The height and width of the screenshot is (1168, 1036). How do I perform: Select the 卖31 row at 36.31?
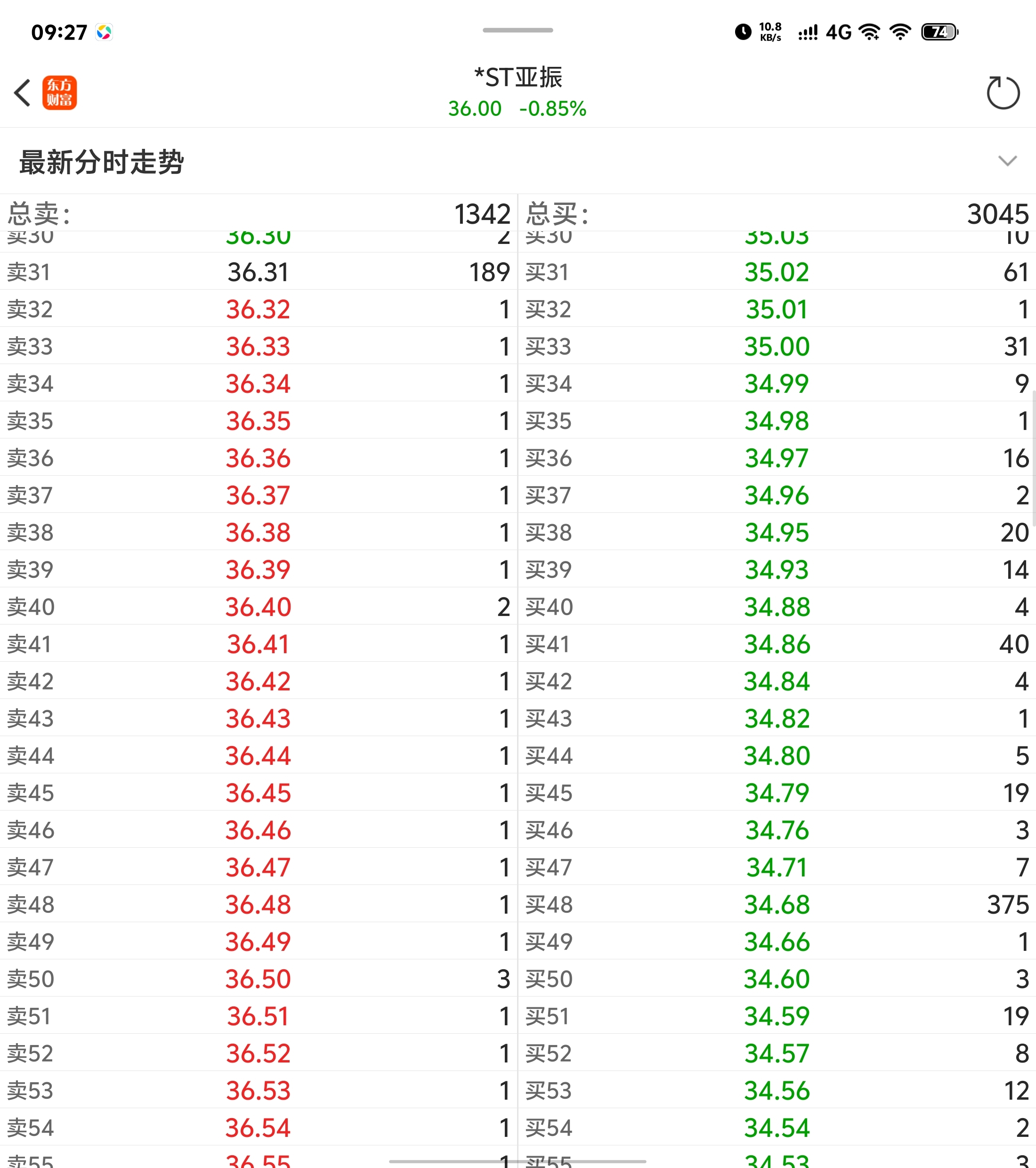(258, 272)
